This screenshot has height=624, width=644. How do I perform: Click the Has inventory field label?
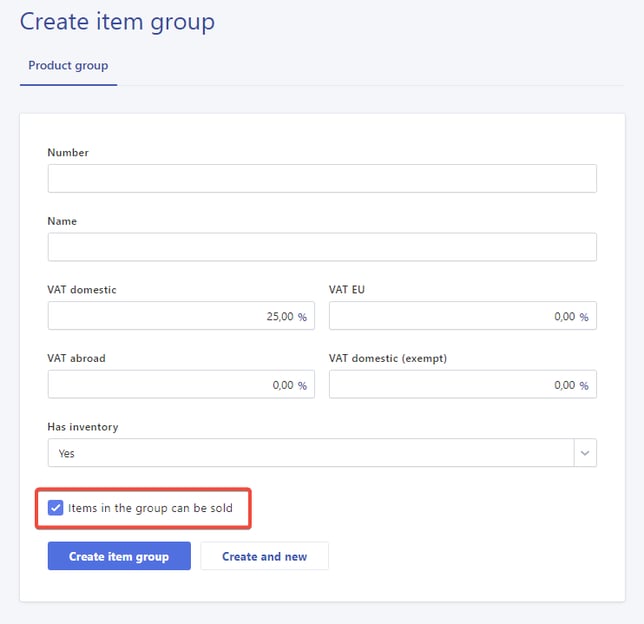[x=82, y=427]
